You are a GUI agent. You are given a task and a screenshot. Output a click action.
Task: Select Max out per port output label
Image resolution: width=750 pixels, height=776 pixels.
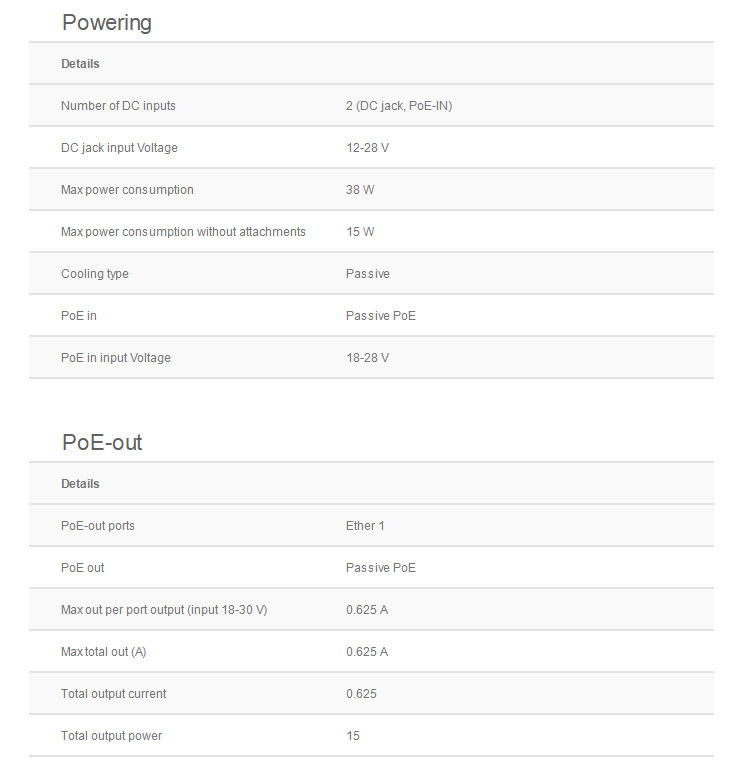pyautogui.click(x=164, y=610)
